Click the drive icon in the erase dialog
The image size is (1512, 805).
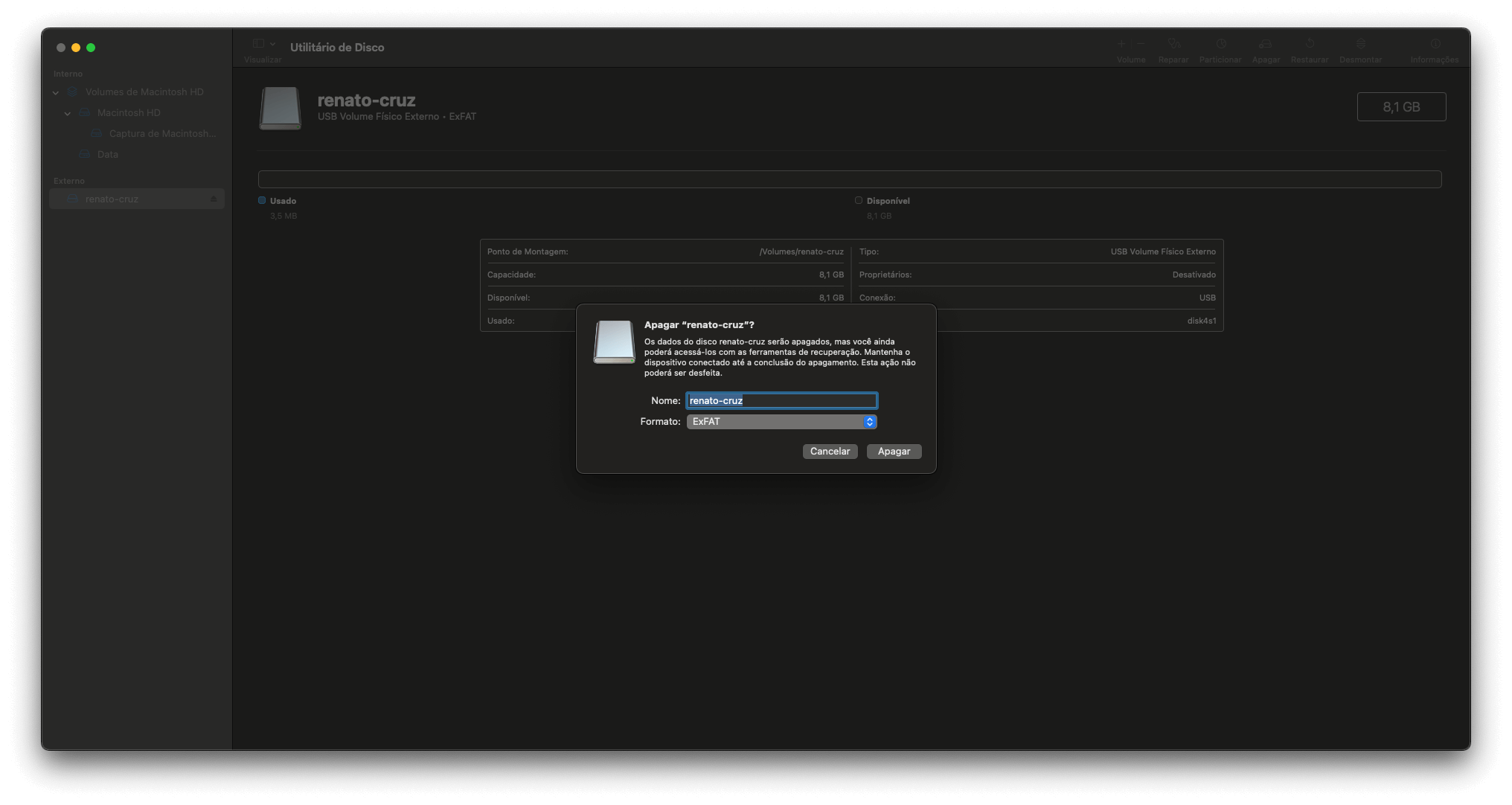click(x=614, y=342)
